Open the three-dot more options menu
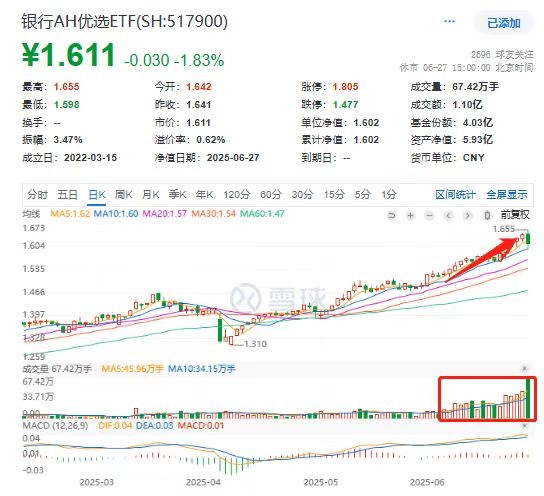Image resolution: width=544 pixels, height=496 pixels. click(449, 22)
